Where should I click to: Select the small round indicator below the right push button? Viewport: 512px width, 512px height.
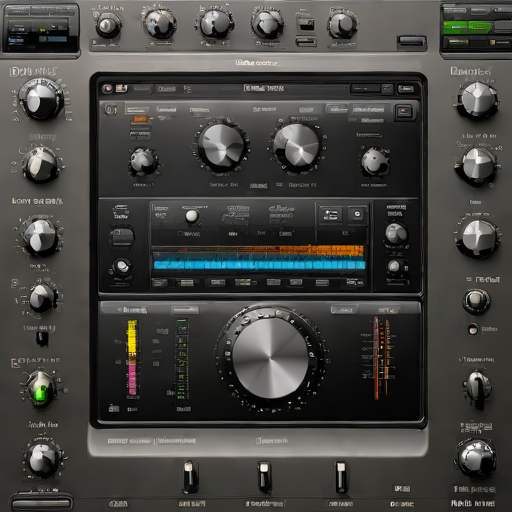tap(473, 330)
